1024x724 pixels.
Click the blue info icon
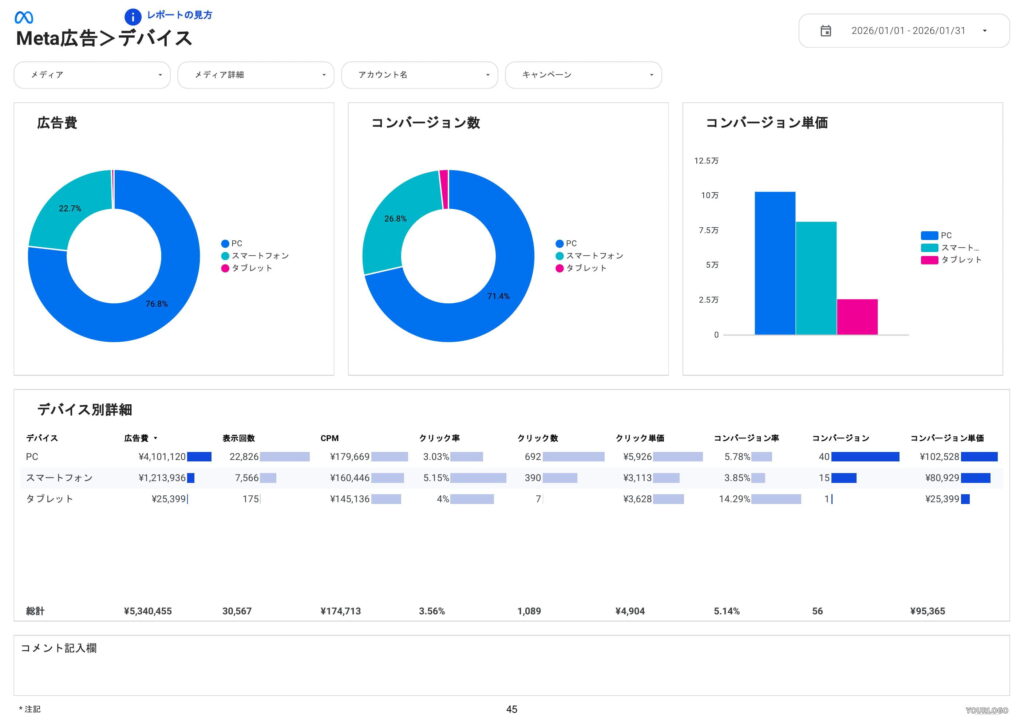click(133, 17)
